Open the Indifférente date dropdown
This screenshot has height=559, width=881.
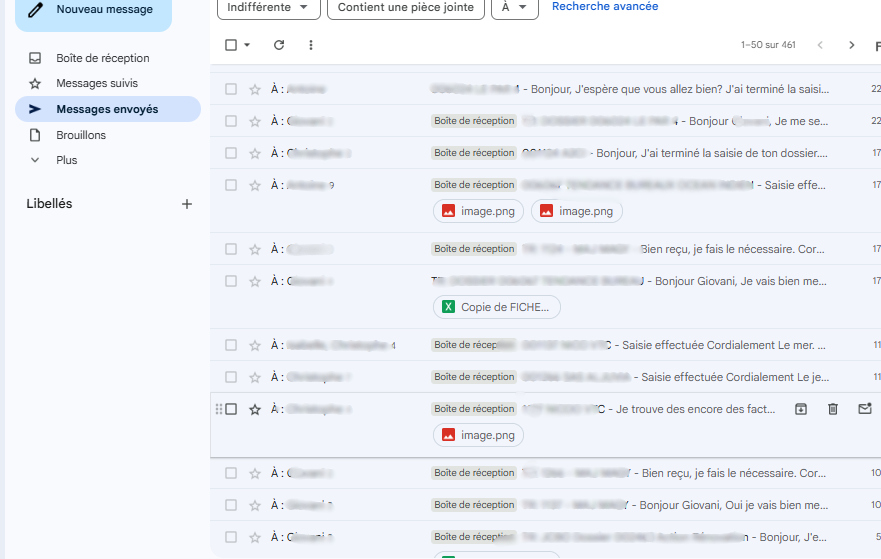click(x=269, y=7)
